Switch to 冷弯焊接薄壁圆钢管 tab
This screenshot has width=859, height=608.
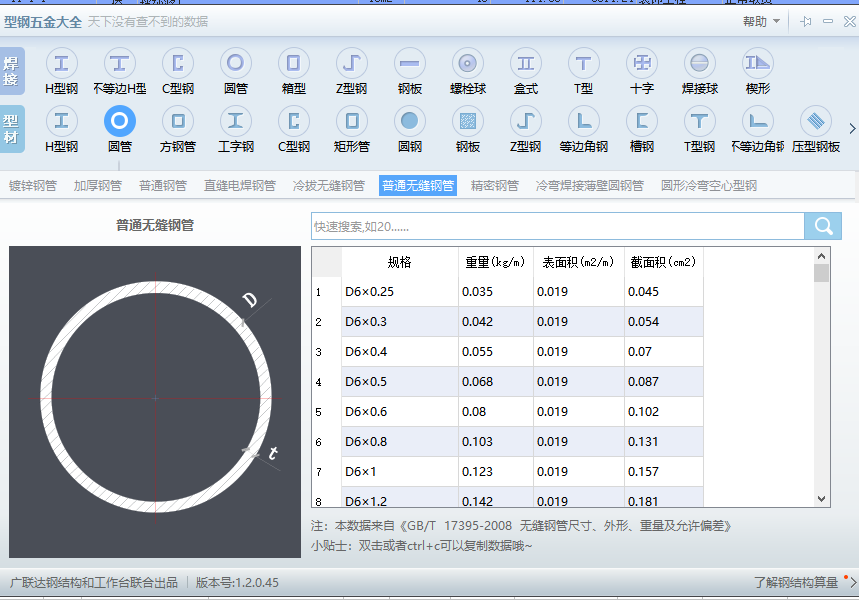click(589, 186)
